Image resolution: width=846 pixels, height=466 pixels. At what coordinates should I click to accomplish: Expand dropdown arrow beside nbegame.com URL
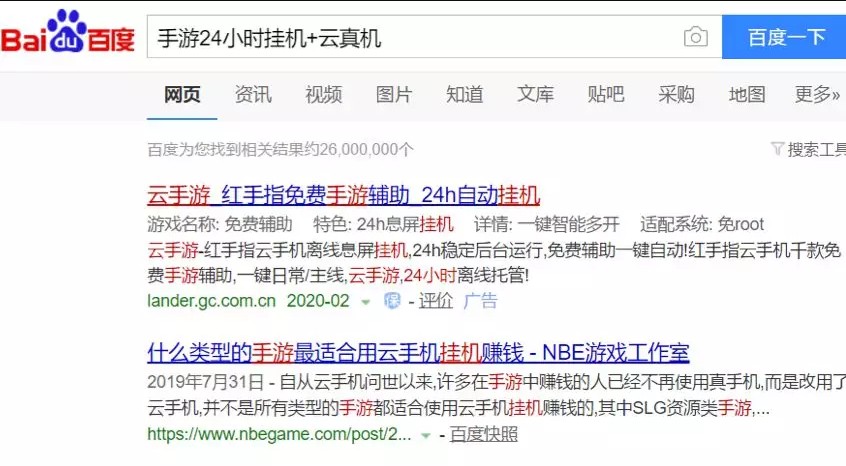pos(426,435)
